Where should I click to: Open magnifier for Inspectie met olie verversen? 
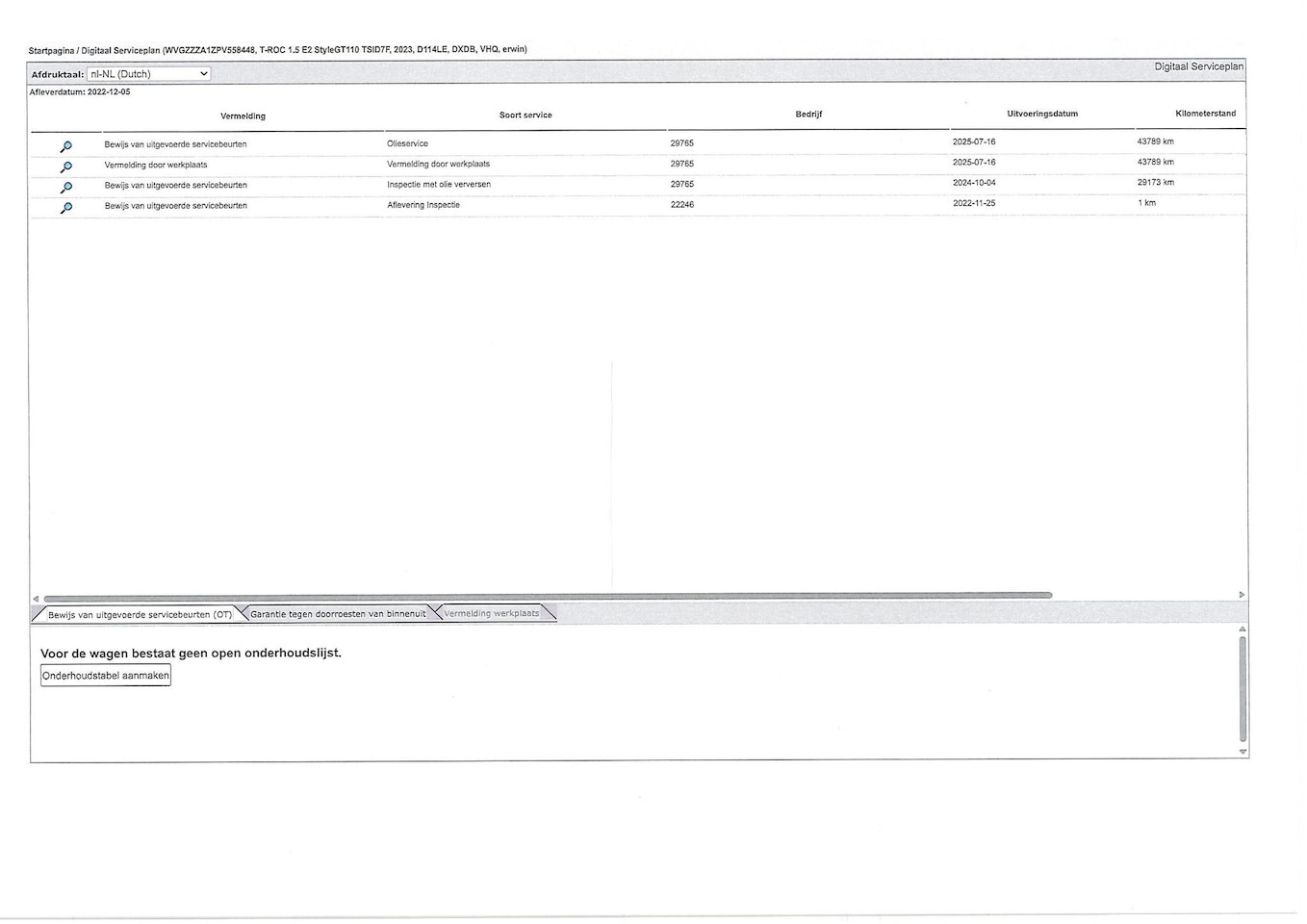(x=65, y=187)
